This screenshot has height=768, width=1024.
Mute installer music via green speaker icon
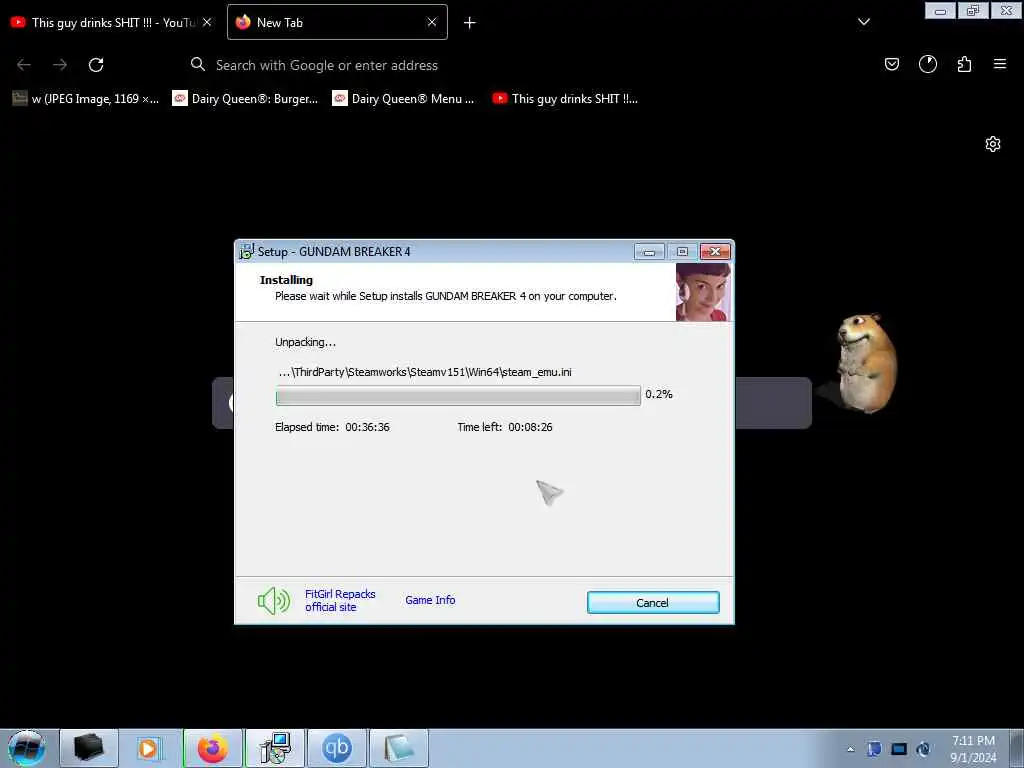(274, 600)
